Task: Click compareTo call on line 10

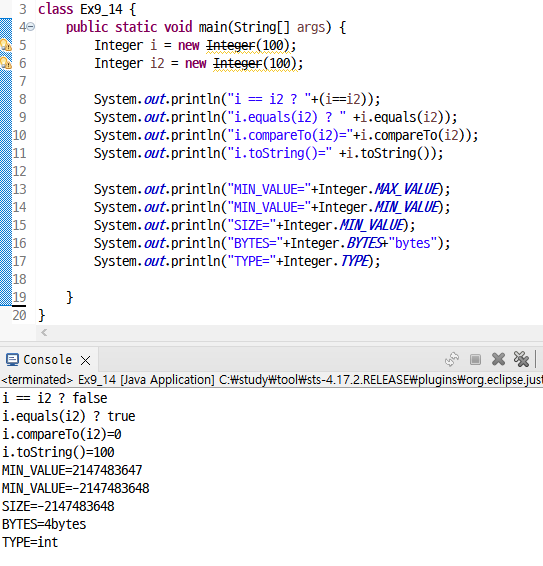Action: click(x=406, y=136)
